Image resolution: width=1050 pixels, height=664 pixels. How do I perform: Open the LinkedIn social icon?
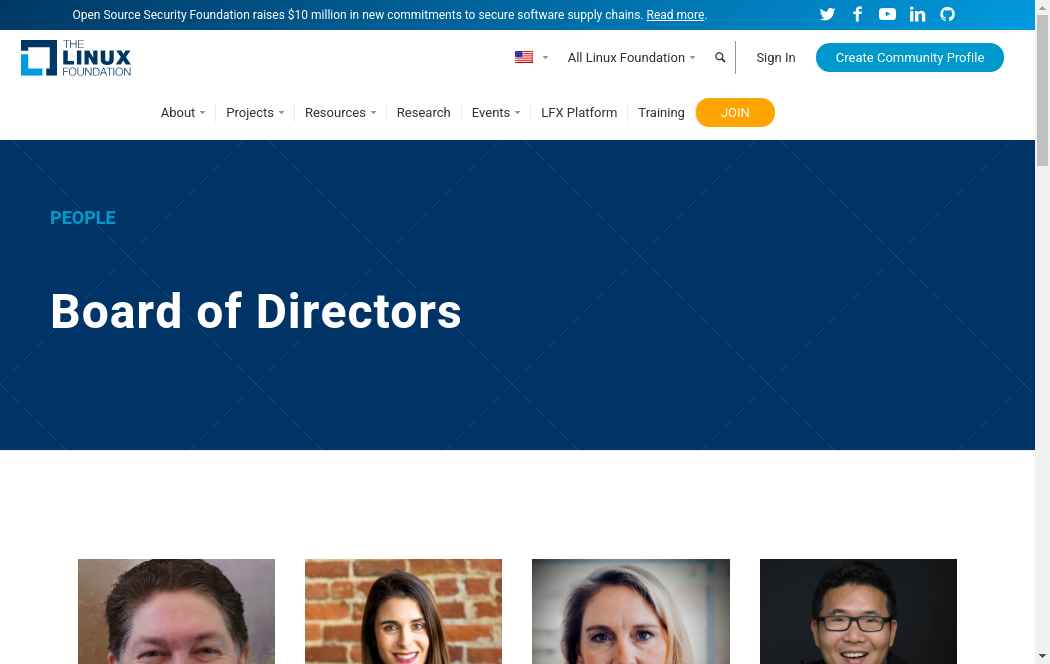(917, 14)
